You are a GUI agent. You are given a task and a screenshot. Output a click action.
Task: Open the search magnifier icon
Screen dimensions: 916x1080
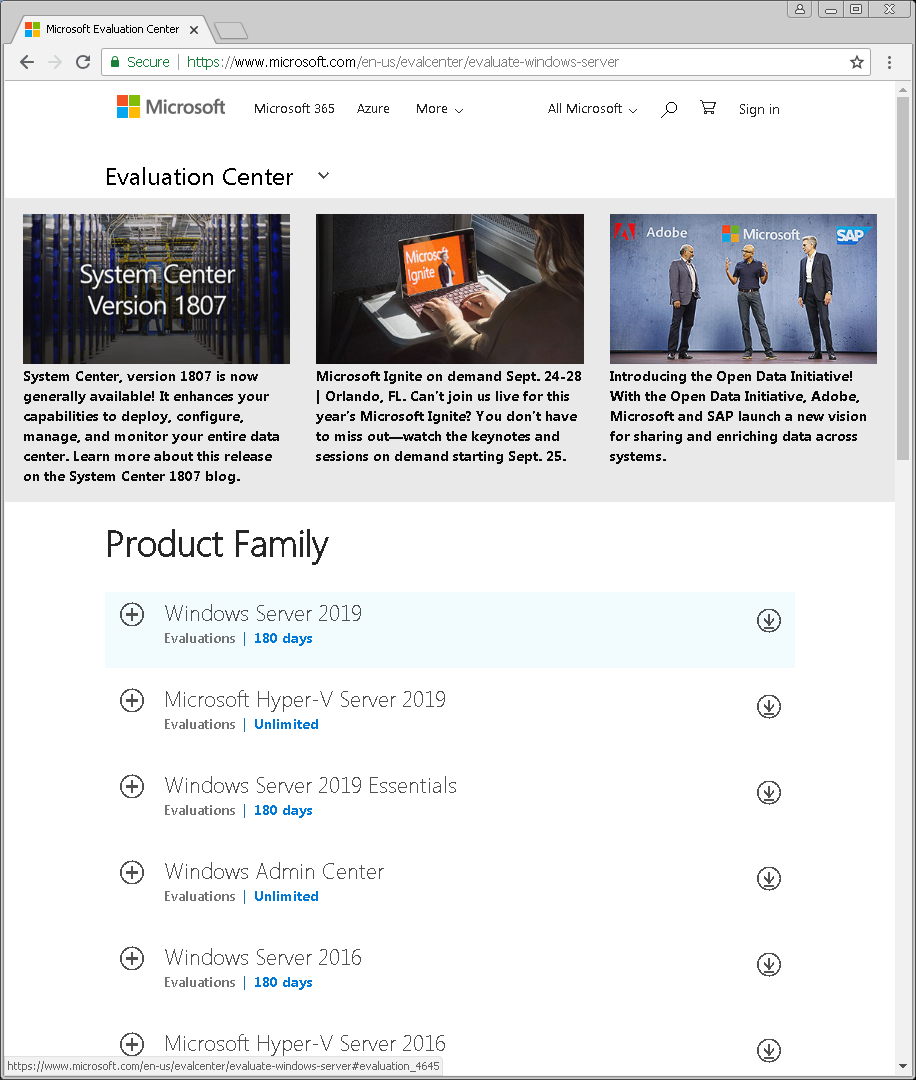[669, 109]
